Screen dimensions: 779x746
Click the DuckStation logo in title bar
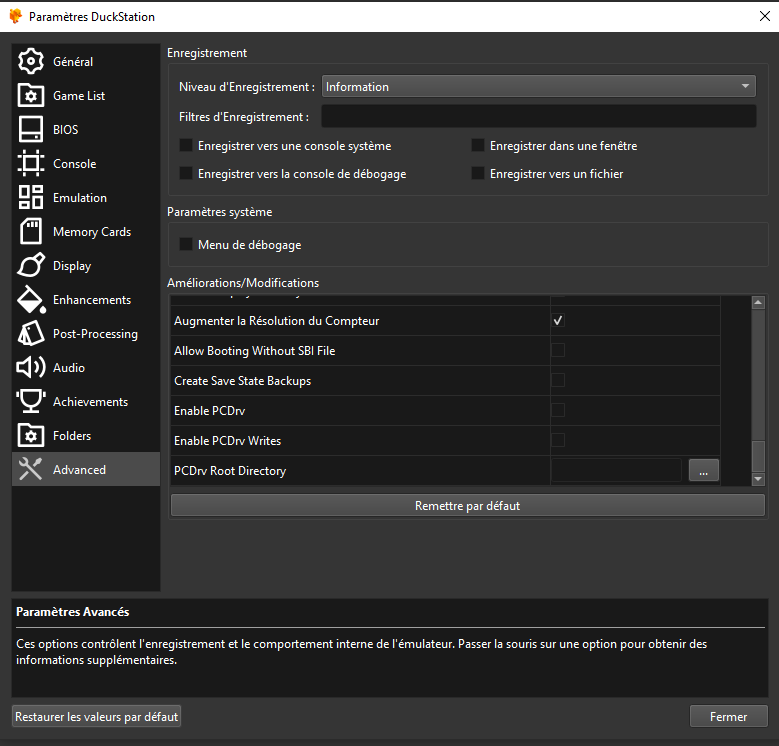[x=15, y=16]
